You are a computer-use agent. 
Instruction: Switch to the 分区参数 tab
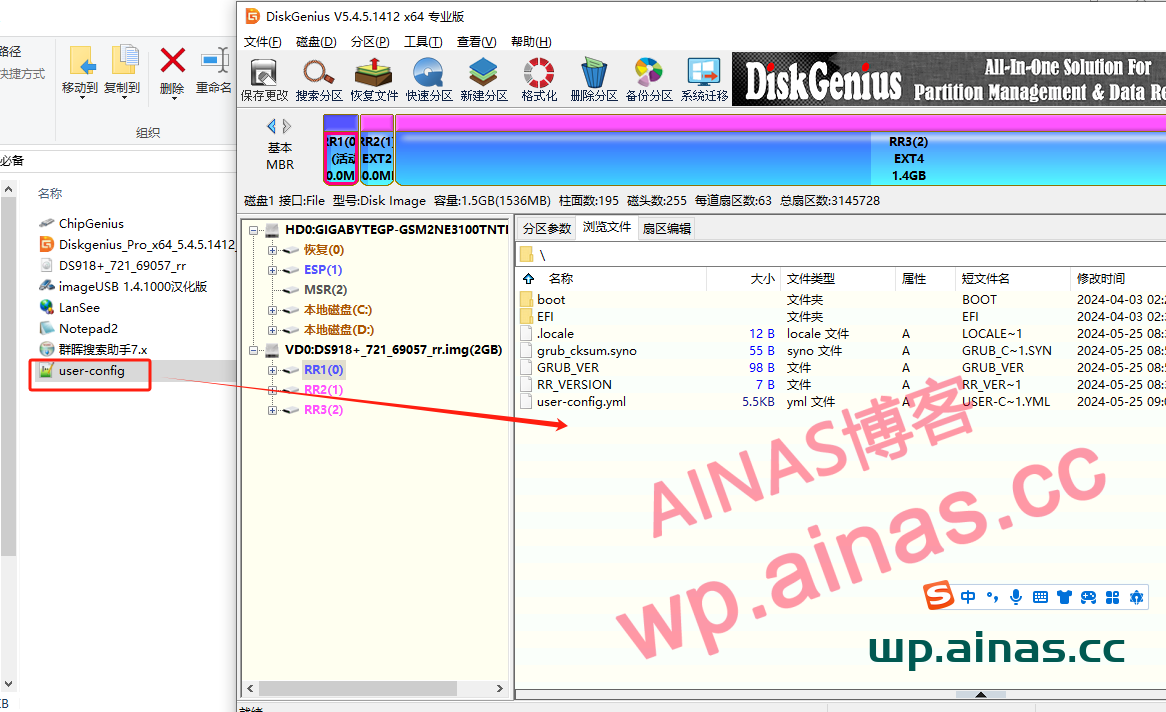[x=547, y=228]
